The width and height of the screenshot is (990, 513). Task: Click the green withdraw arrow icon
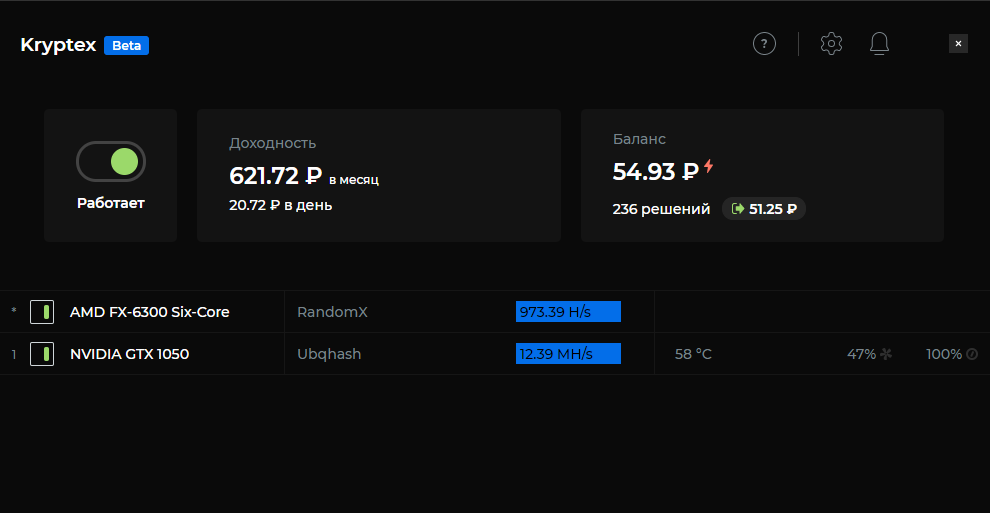(x=737, y=209)
